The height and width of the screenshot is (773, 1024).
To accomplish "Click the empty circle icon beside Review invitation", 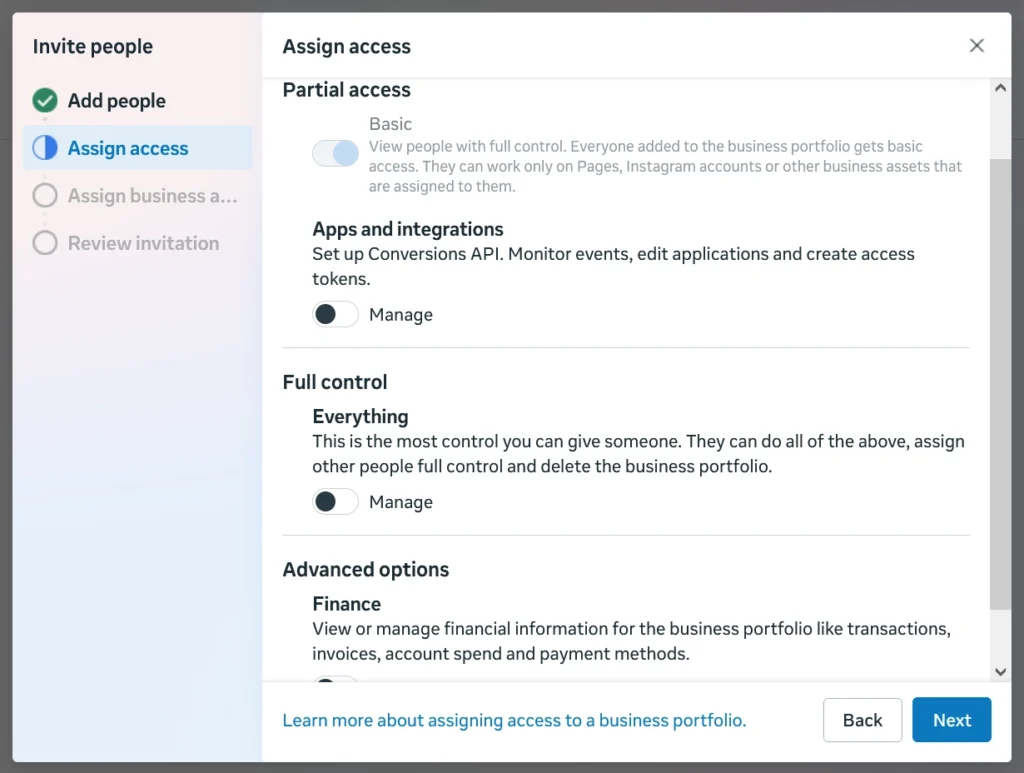I will (45, 243).
